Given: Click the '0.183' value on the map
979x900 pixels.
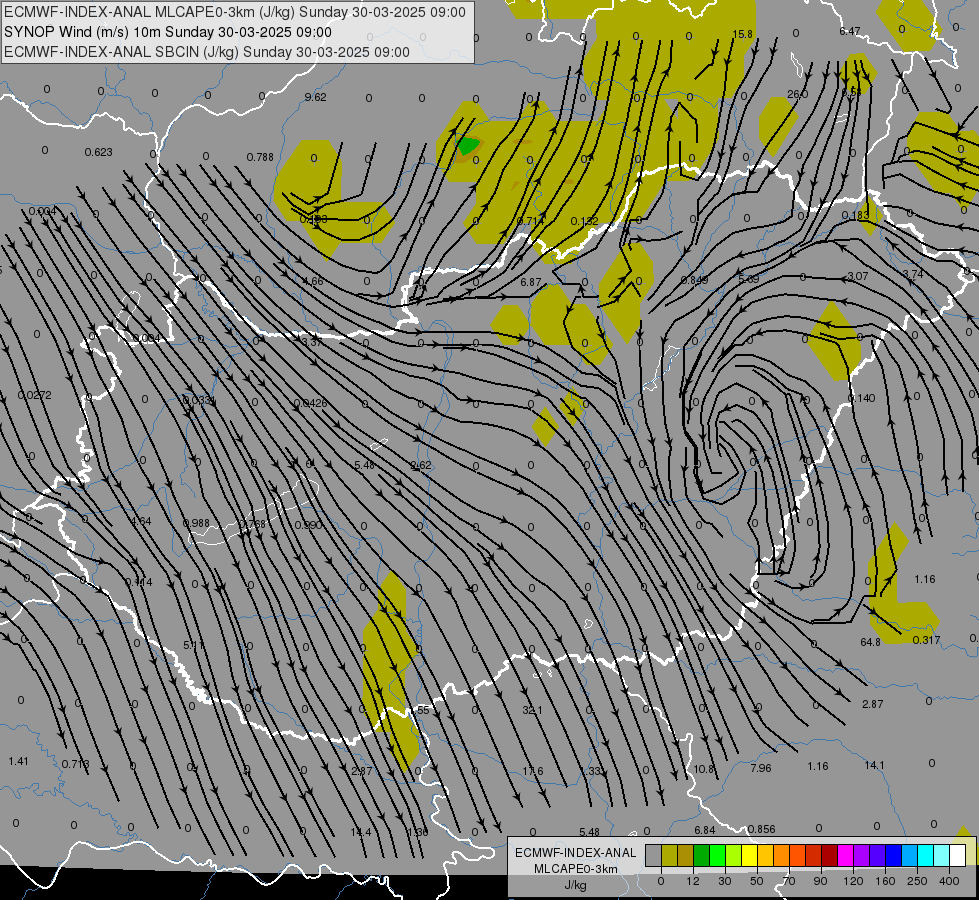Looking at the screenshot, I should (x=855, y=215).
